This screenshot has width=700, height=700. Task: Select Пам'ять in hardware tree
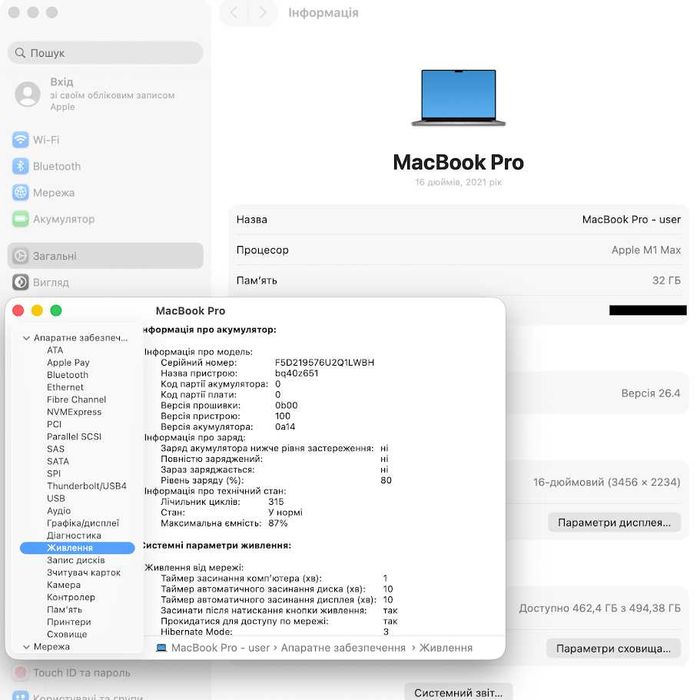pos(64,609)
